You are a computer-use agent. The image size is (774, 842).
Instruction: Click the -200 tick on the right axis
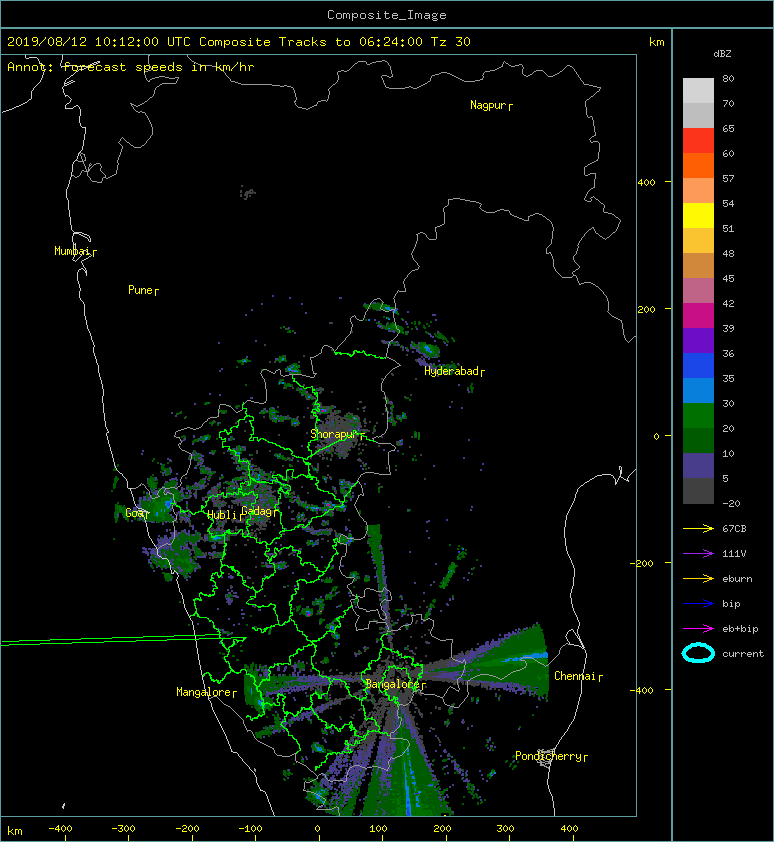pos(643,563)
